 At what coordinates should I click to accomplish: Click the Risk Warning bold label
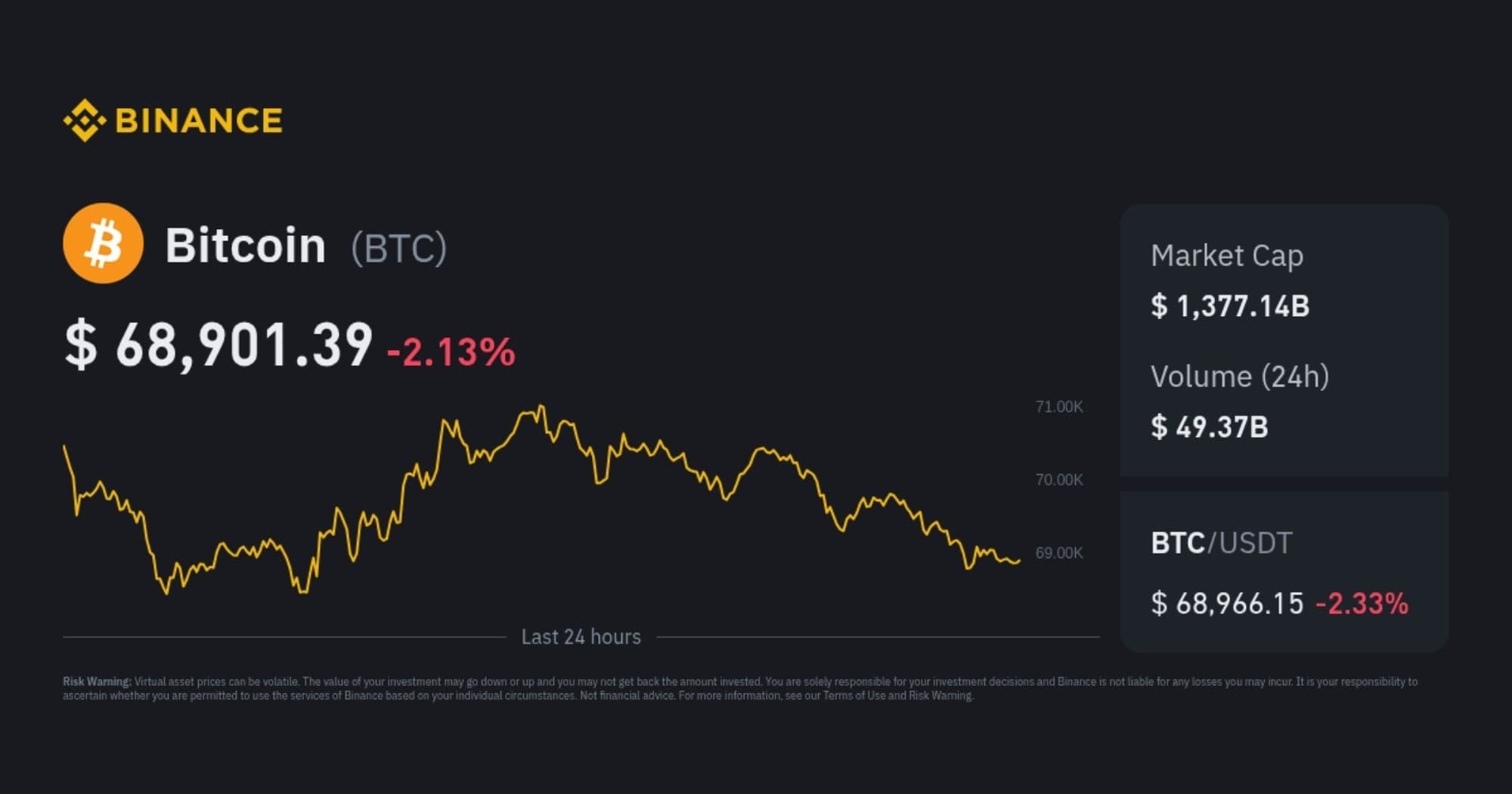tap(97, 682)
